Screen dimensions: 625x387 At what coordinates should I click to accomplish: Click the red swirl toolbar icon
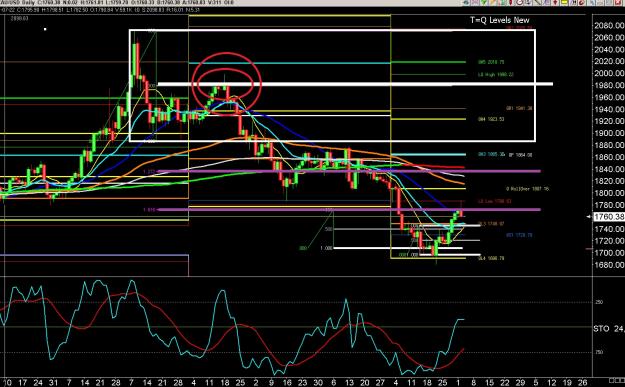point(582,2)
